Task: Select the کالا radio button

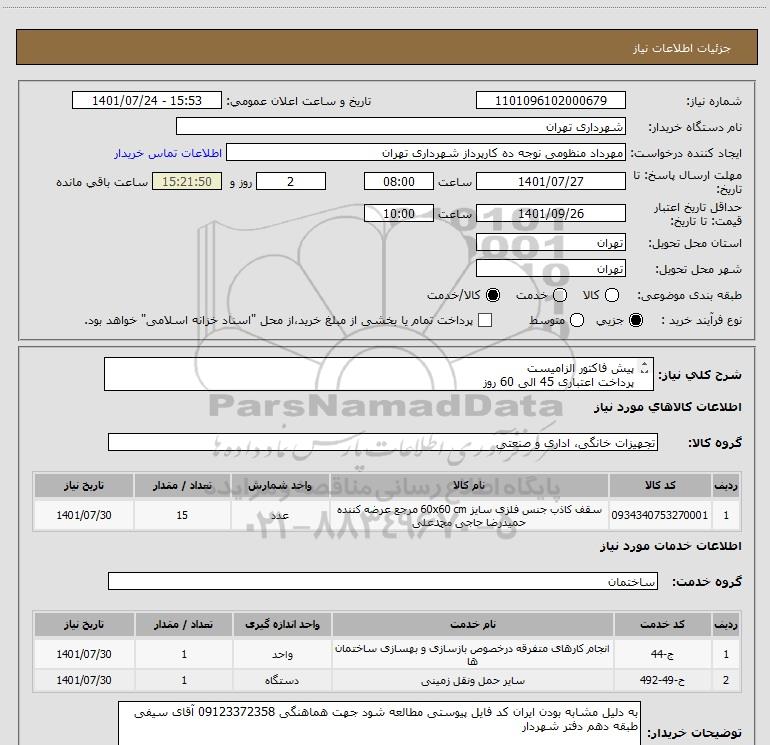Action: pos(612,295)
